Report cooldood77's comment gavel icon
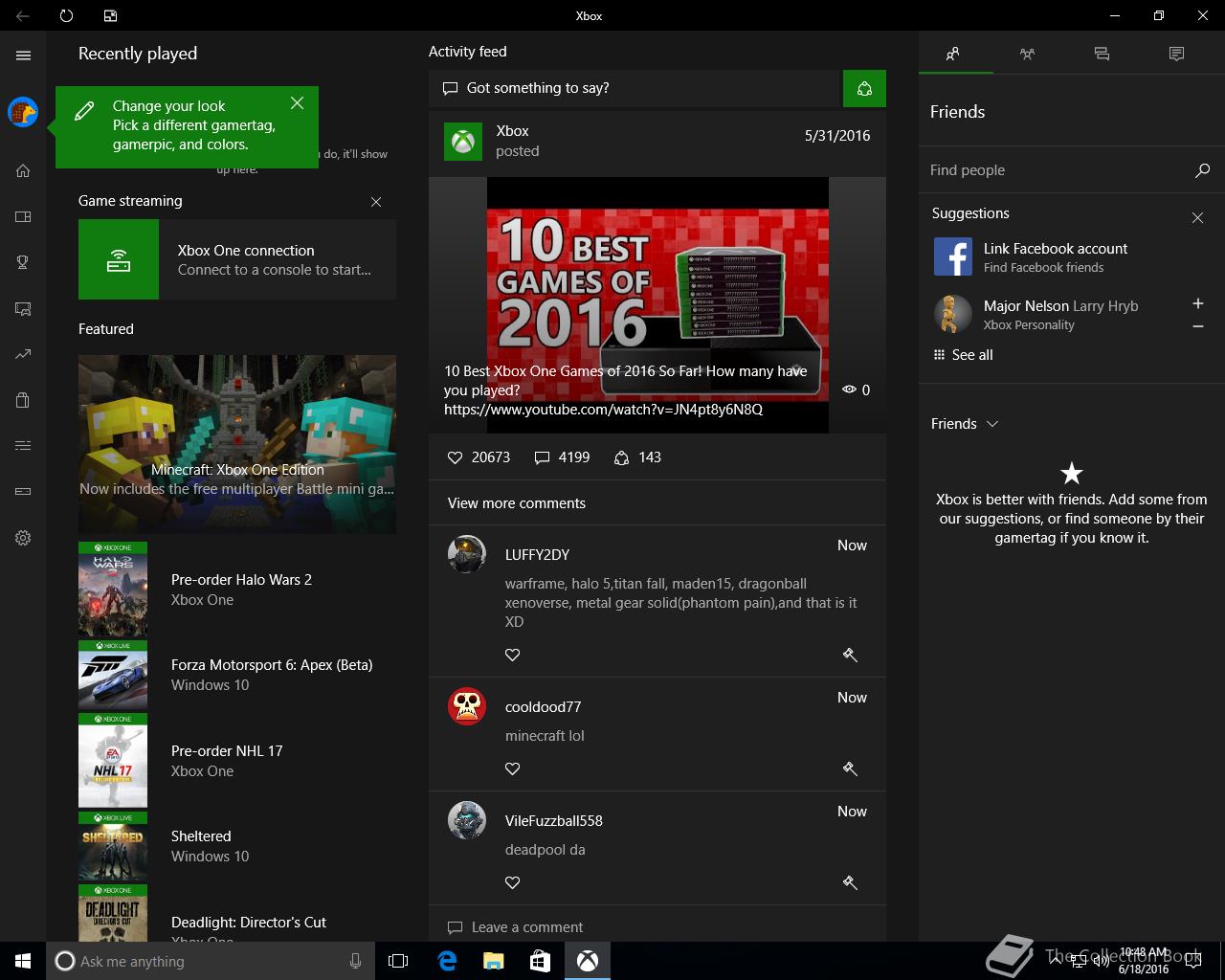The width and height of the screenshot is (1225, 980). [x=850, y=769]
